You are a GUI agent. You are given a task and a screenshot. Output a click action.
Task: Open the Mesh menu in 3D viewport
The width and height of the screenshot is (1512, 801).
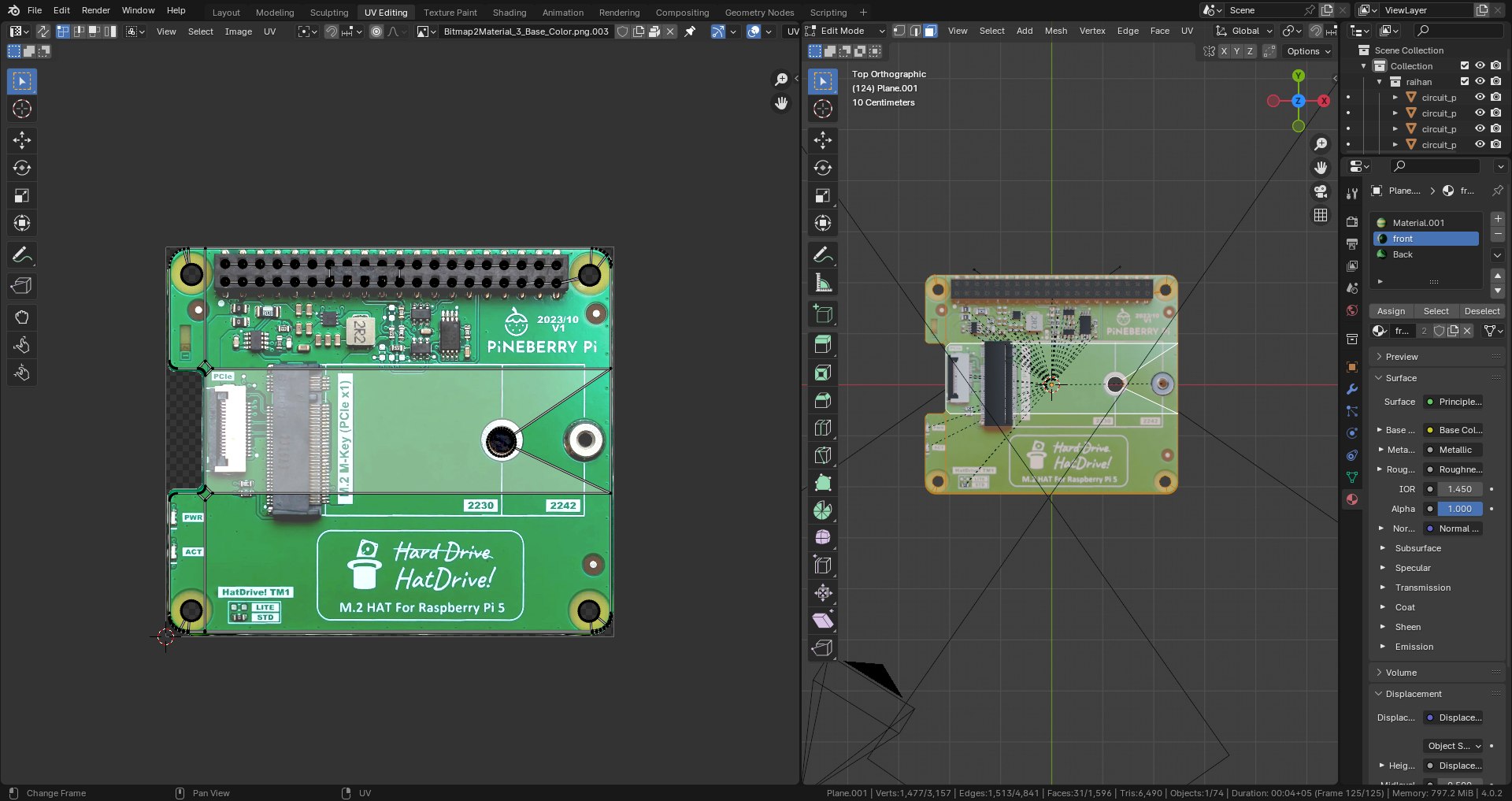[1056, 31]
